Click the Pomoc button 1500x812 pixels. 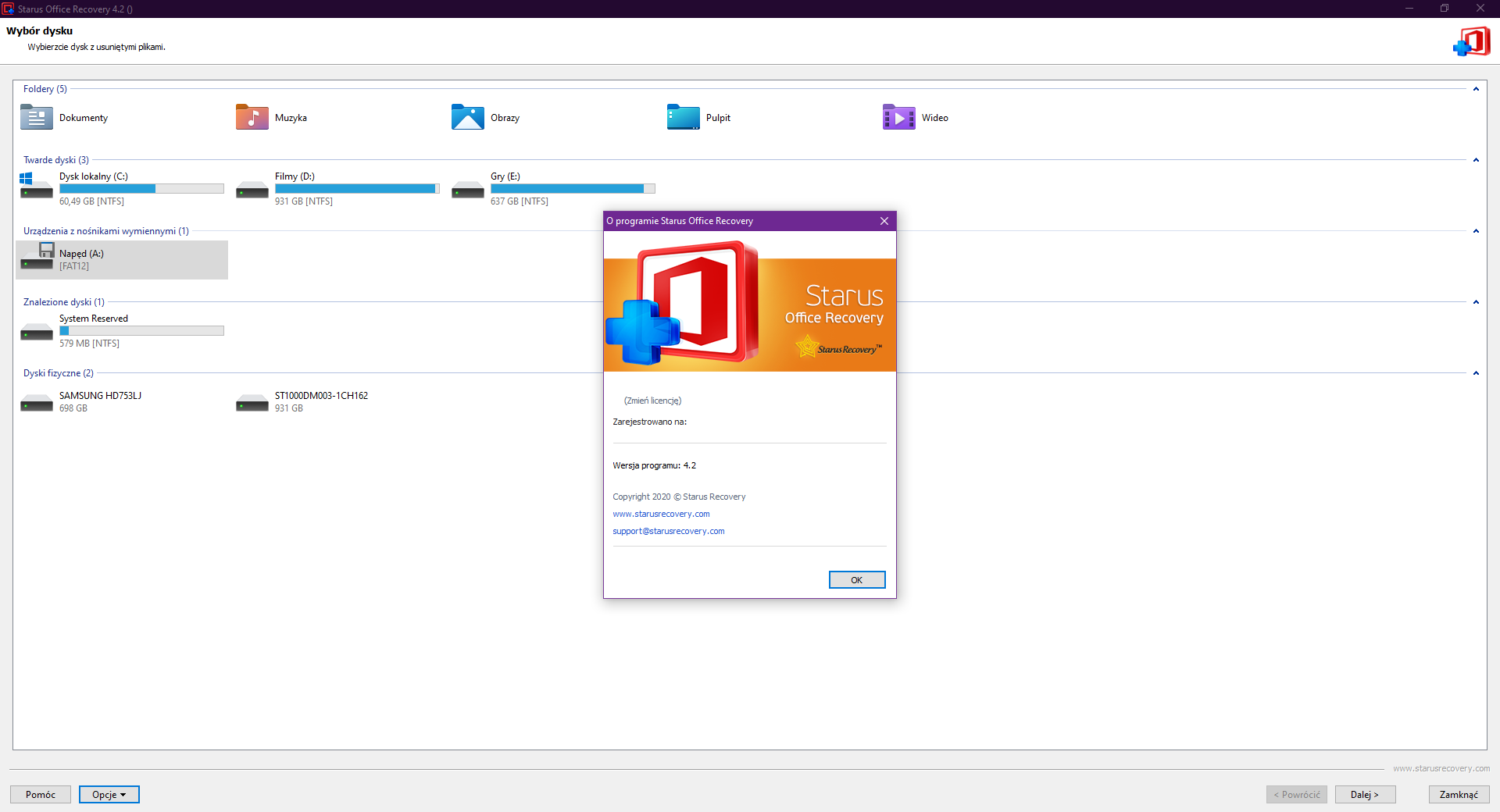(x=41, y=795)
